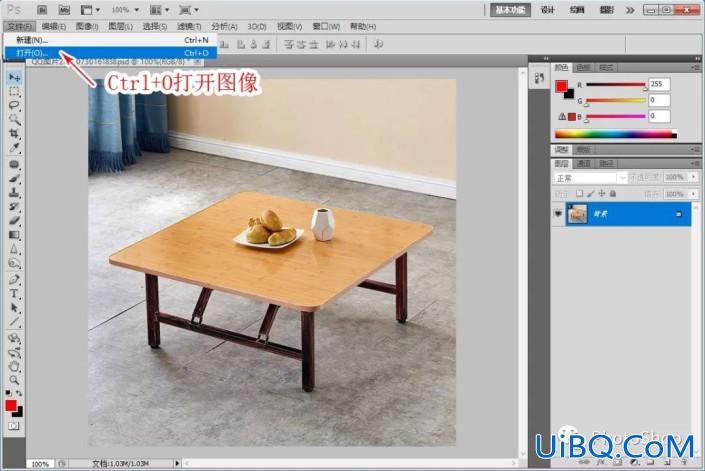Screen dimensions: 705x471
Task: Select the Path Selection tool
Action: click(14, 307)
